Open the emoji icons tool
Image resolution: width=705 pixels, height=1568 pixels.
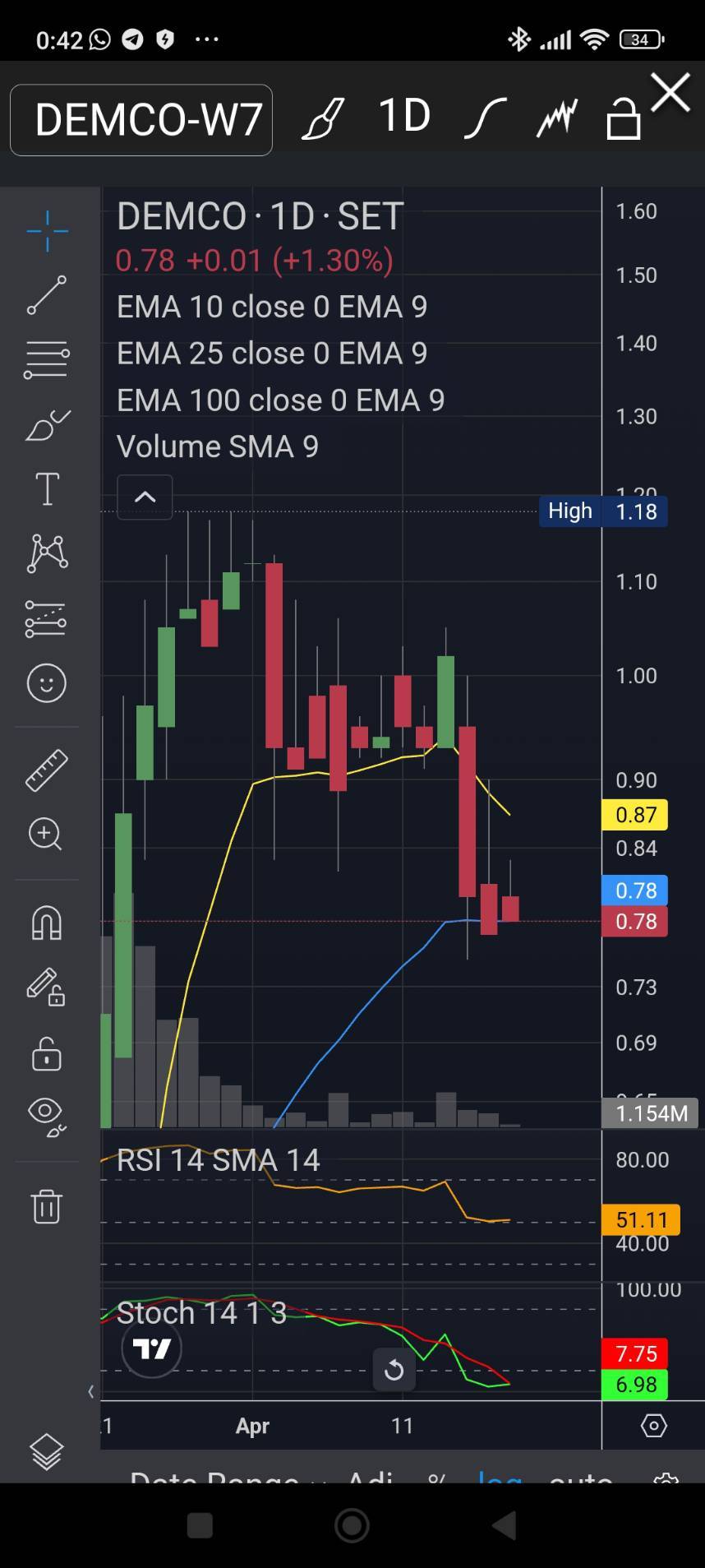coord(47,683)
